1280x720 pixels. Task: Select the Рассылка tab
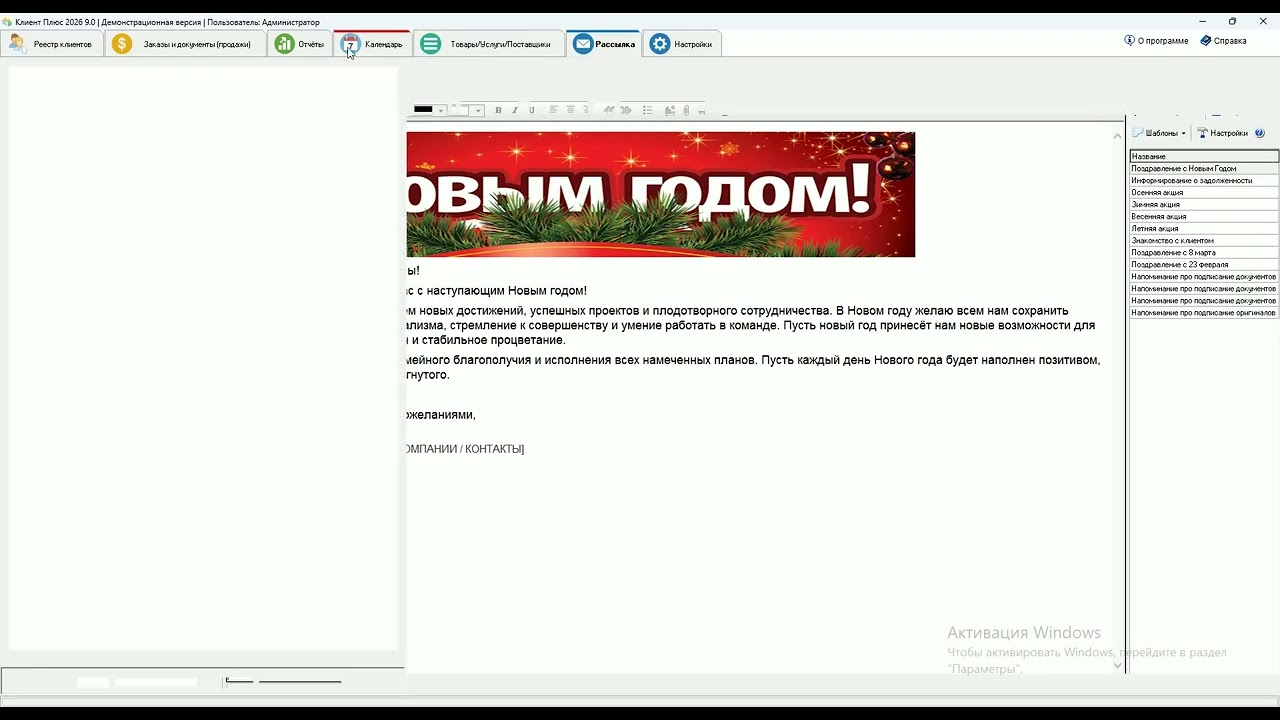click(x=604, y=44)
